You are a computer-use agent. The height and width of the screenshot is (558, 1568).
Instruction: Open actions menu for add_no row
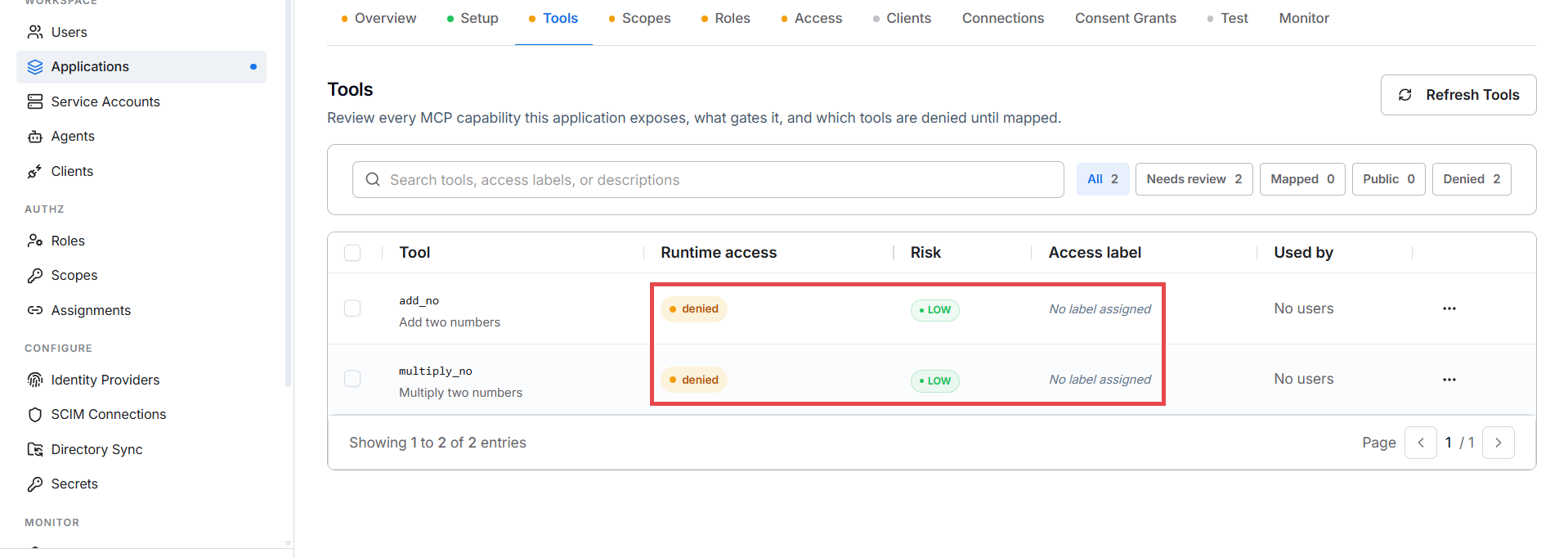(1449, 308)
